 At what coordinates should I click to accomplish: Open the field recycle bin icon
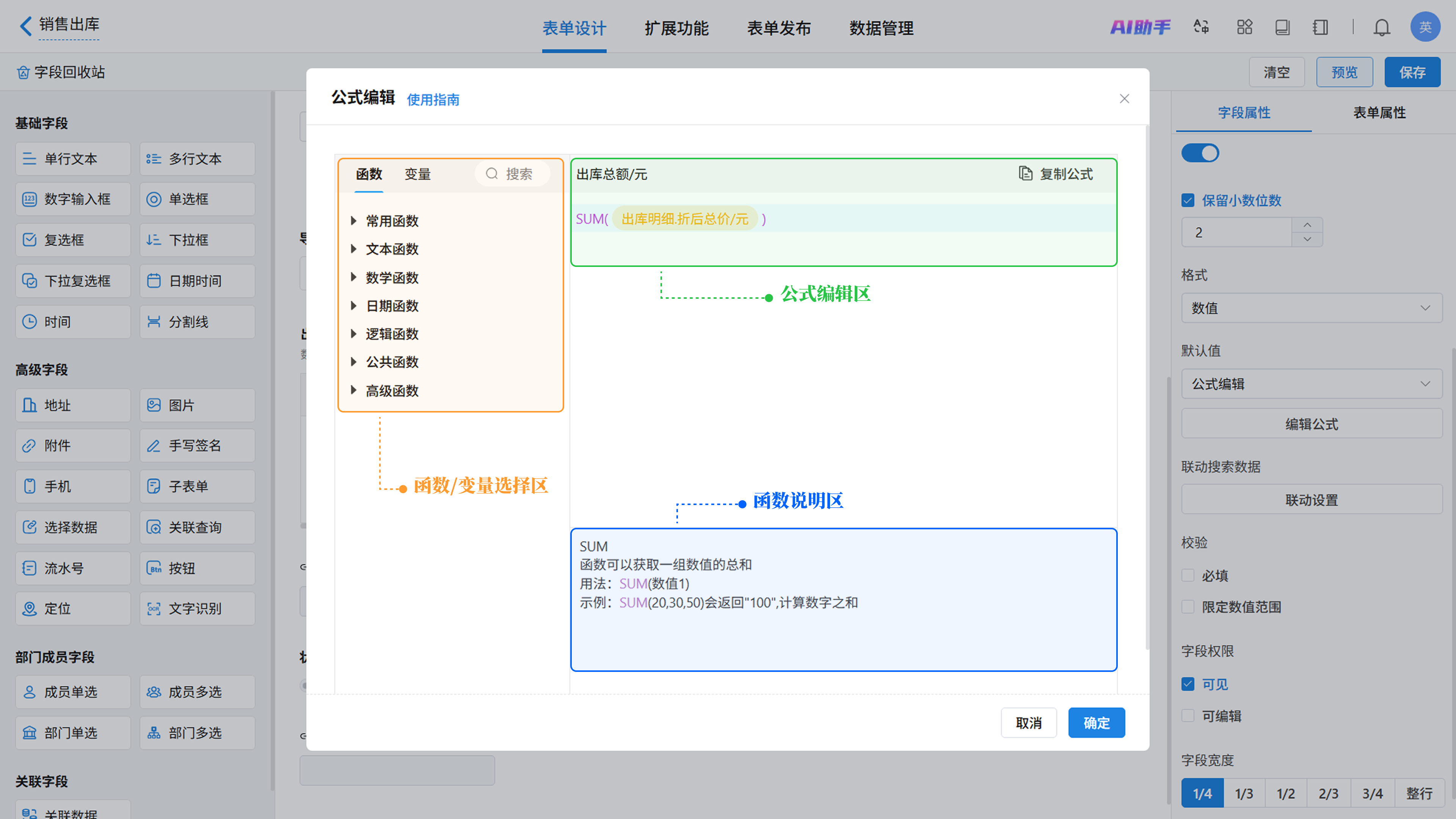(23, 72)
